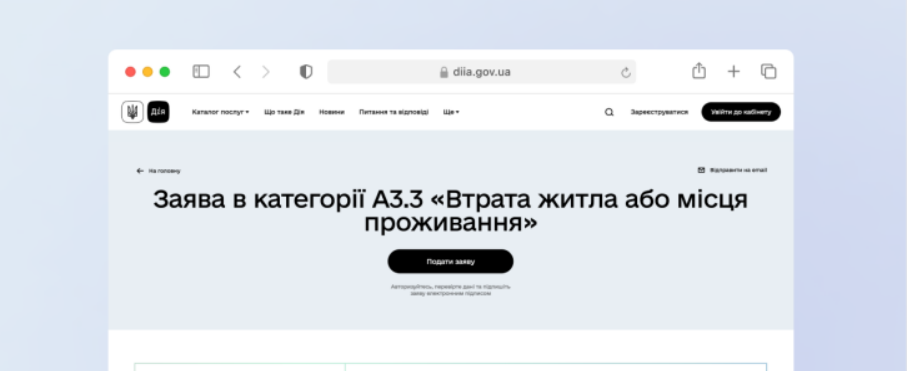Screen dimensions: 907x371
Task: Expand the Ще dropdown menu
Action: point(451,112)
